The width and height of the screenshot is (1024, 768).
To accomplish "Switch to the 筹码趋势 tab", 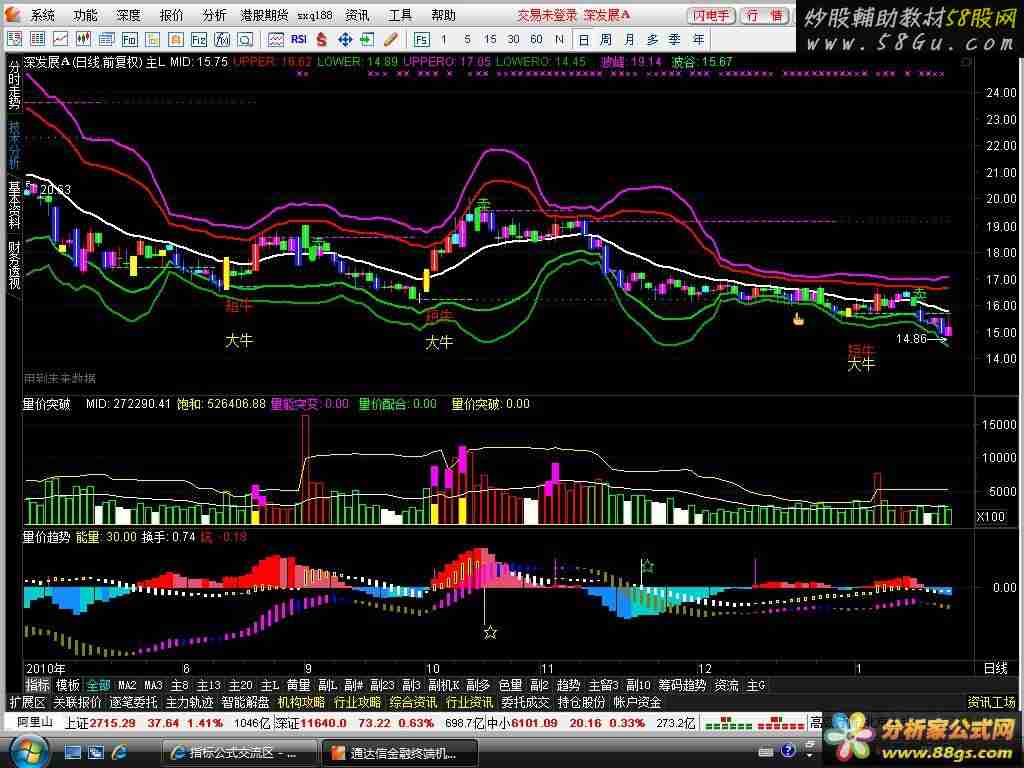I will [x=682, y=685].
